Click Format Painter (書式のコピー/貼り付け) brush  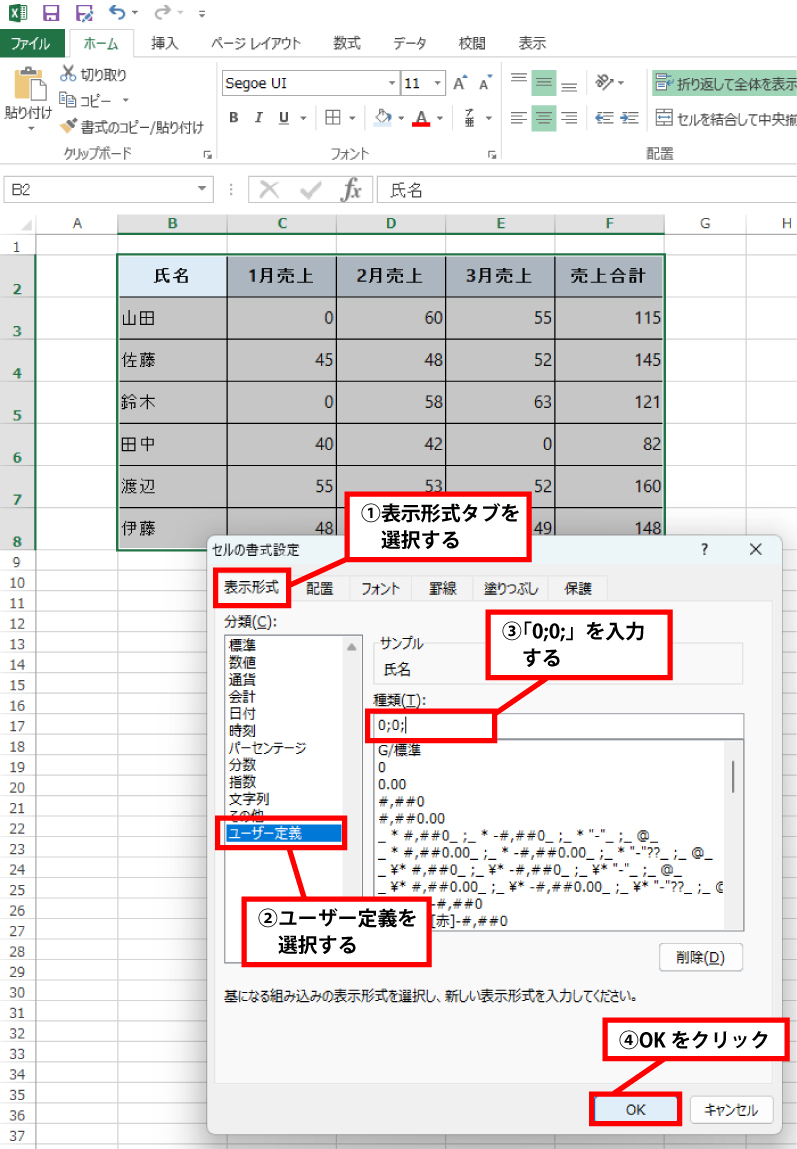[68, 126]
